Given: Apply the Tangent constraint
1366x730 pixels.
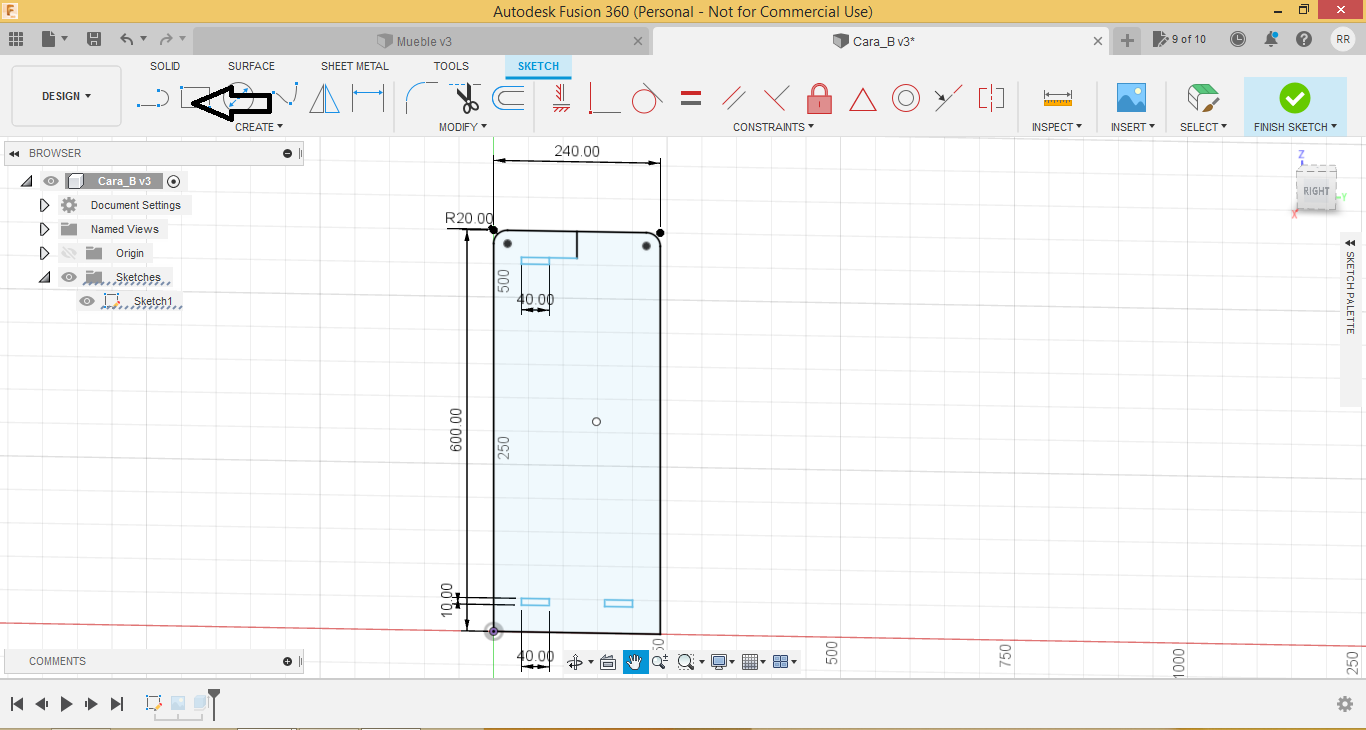Looking at the screenshot, I should coord(647,98).
